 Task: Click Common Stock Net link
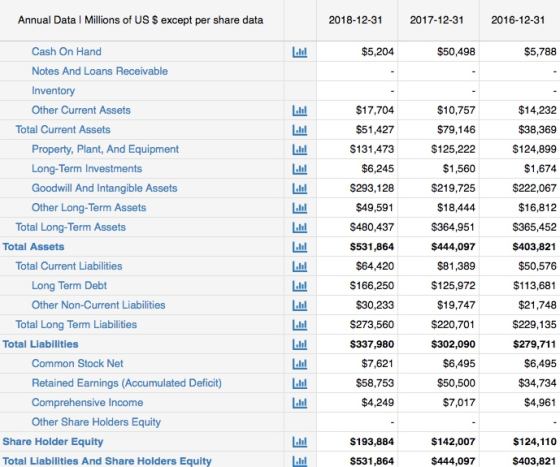coord(78,363)
